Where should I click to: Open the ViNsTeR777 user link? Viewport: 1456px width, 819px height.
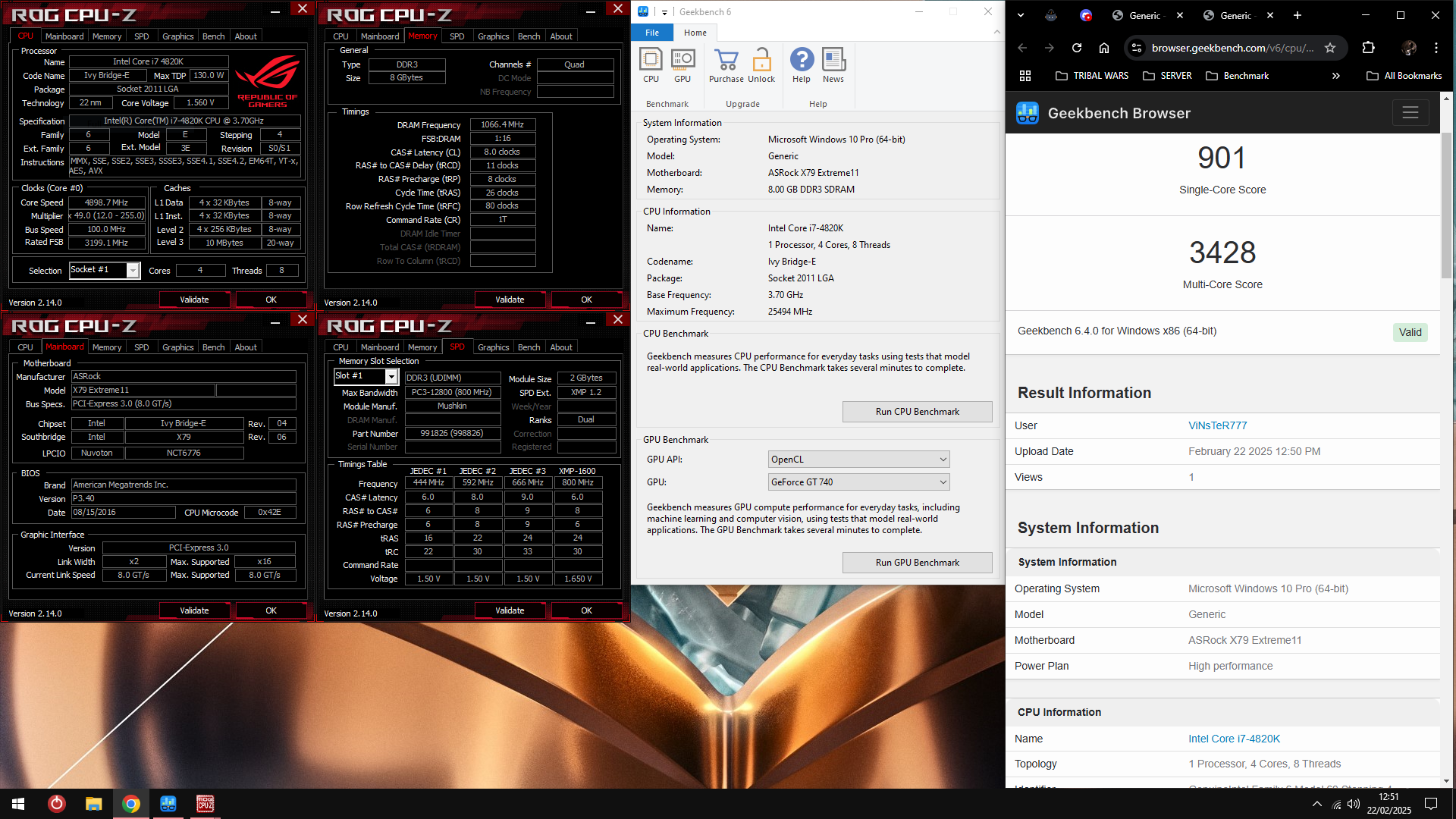[x=1218, y=425]
